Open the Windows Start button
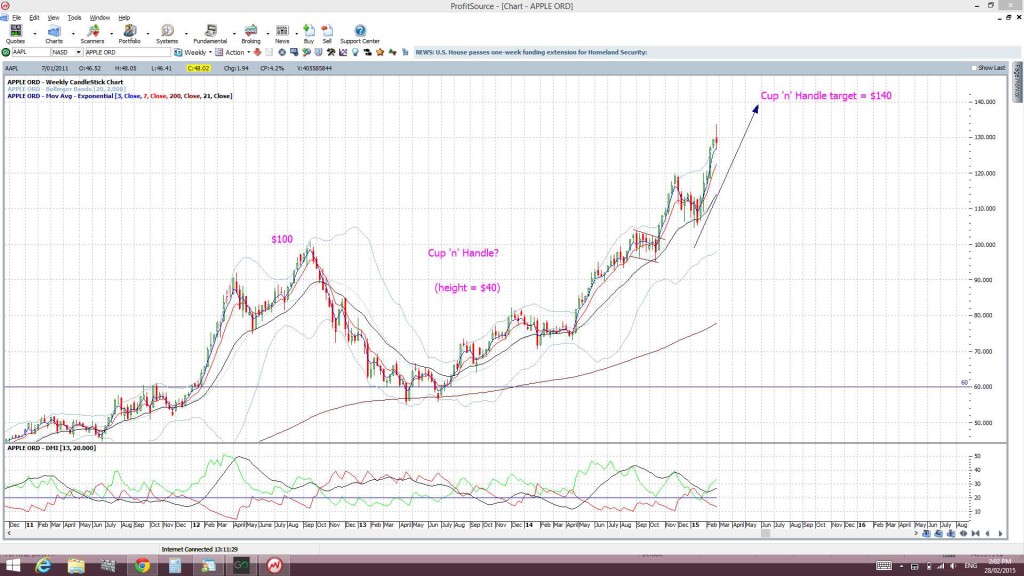Image resolution: width=1024 pixels, height=576 pixels. click(x=11, y=566)
